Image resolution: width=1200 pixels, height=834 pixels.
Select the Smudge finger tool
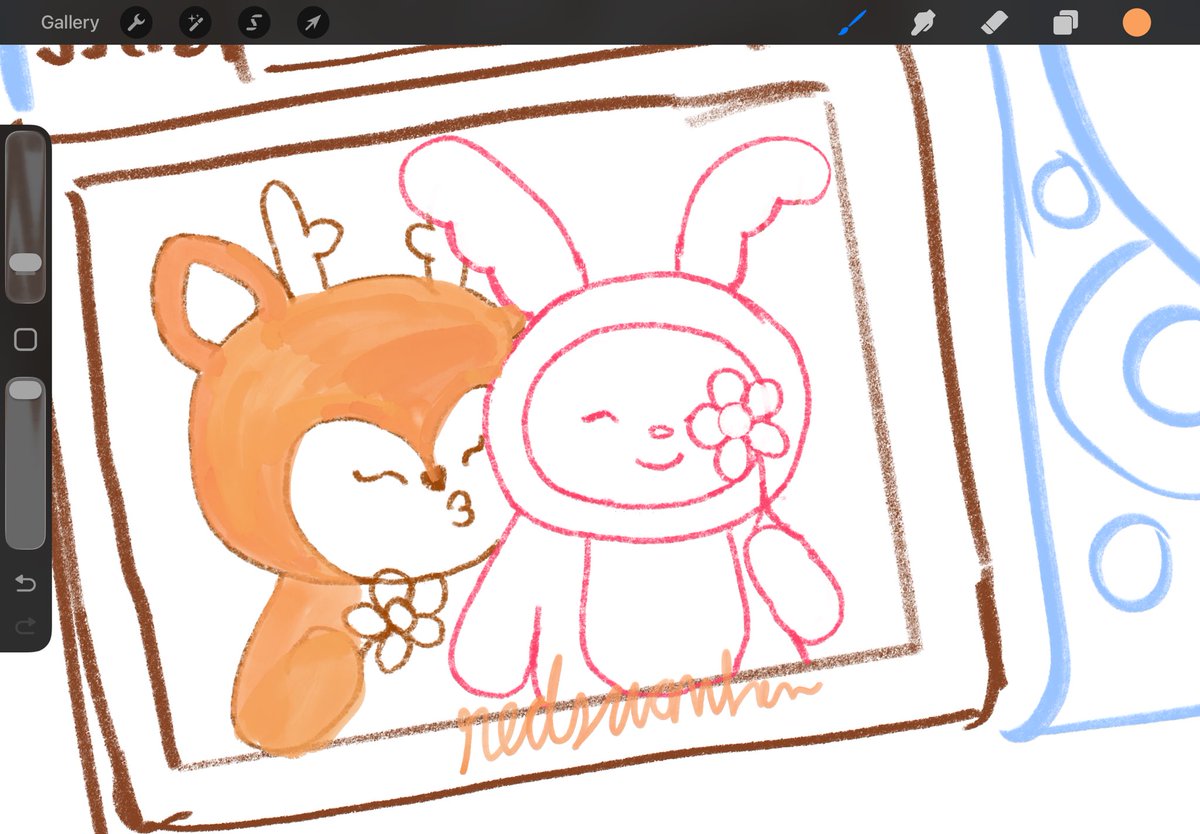[x=923, y=22]
